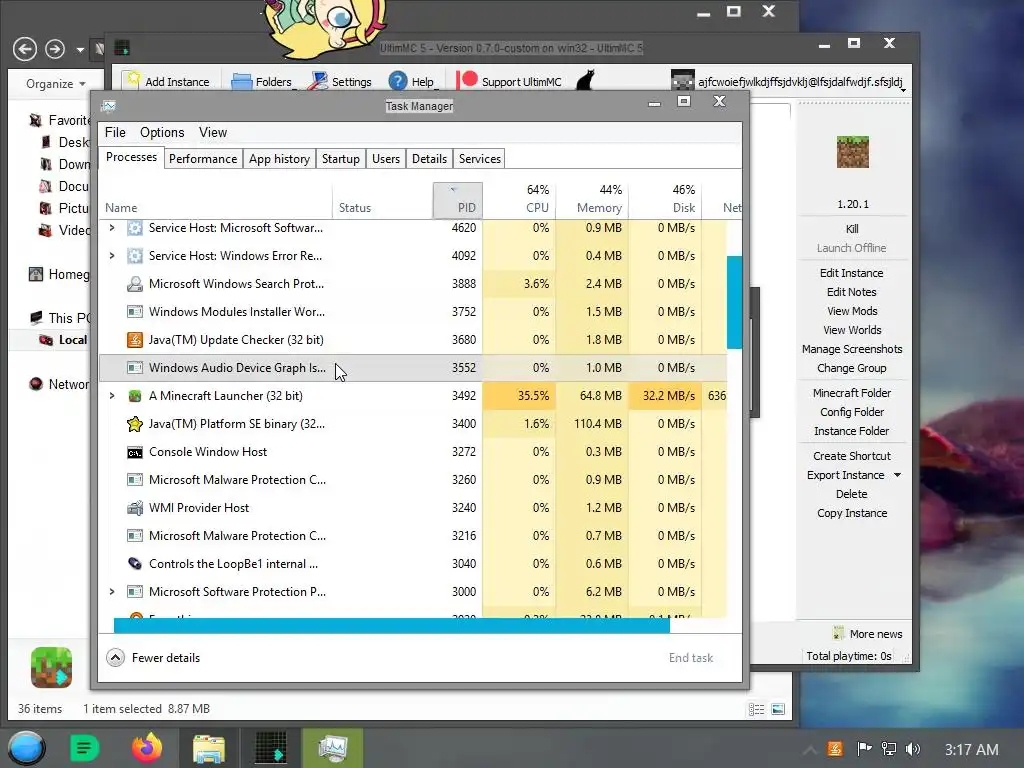Click the Minecraft Launcher process icon
This screenshot has width=1024, height=768.
pos(135,396)
